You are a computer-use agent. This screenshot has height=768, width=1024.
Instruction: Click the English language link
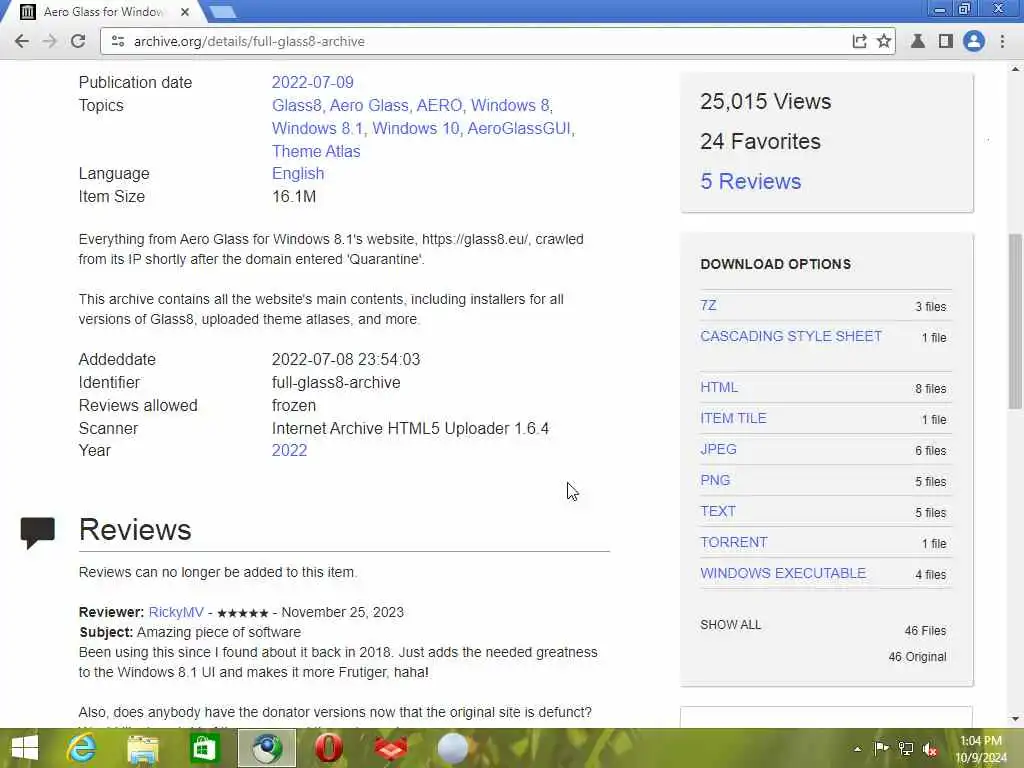pos(298,173)
